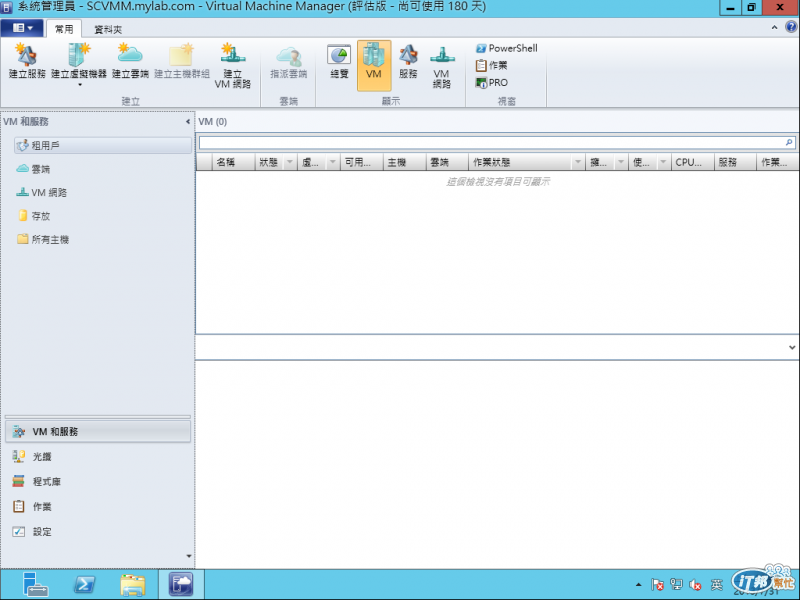Viewport: 800px width, 600px height.
Task: Open the VM 和服務 workspace
Action: click(x=98, y=432)
